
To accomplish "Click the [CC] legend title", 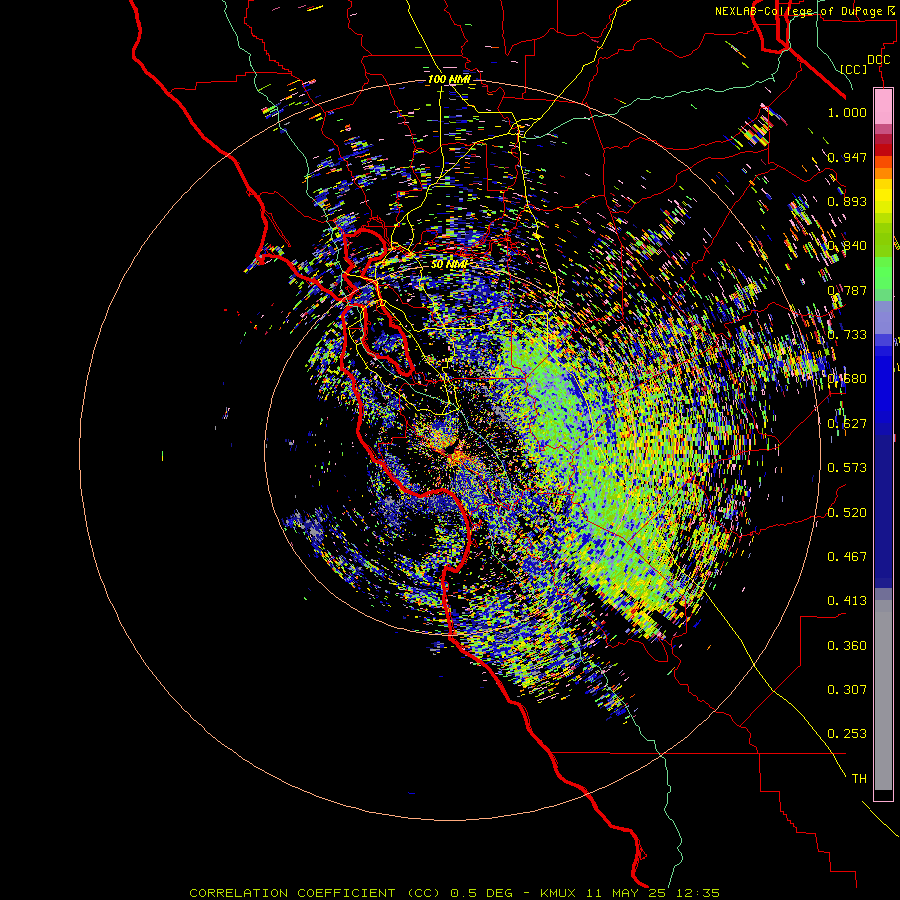I will tap(854, 69).
